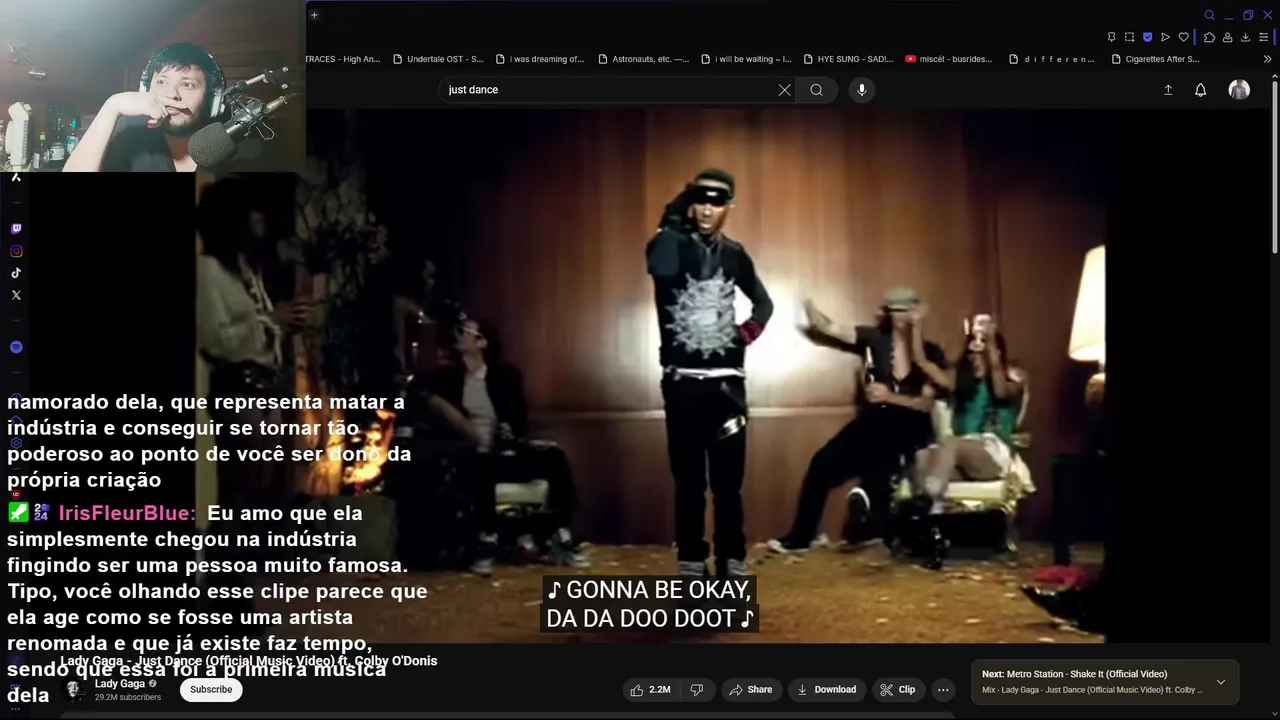This screenshot has width=1280, height=720.
Task: Click the Share button
Action: pos(751,689)
